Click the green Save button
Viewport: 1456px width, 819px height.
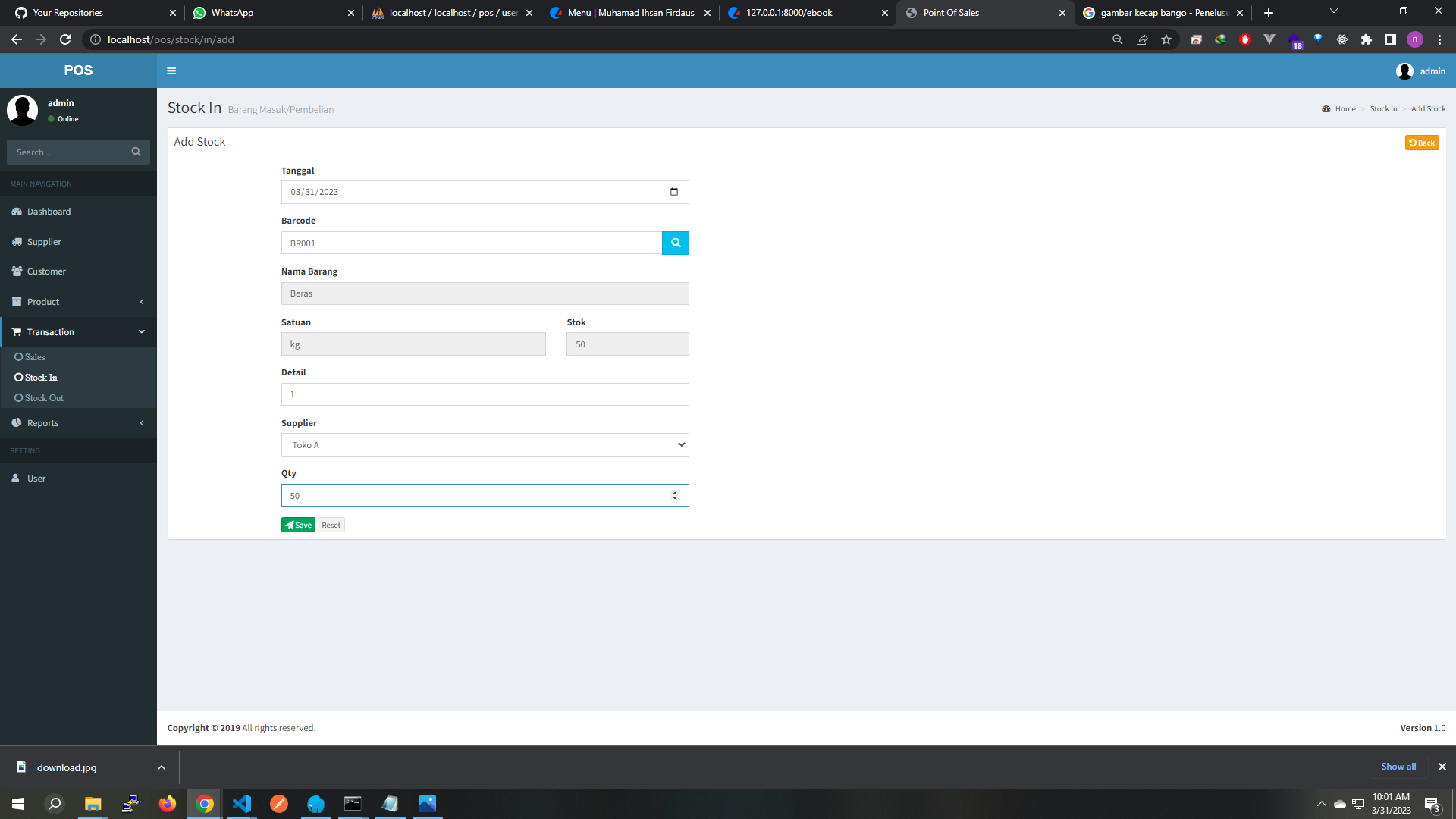coord(298,525)
